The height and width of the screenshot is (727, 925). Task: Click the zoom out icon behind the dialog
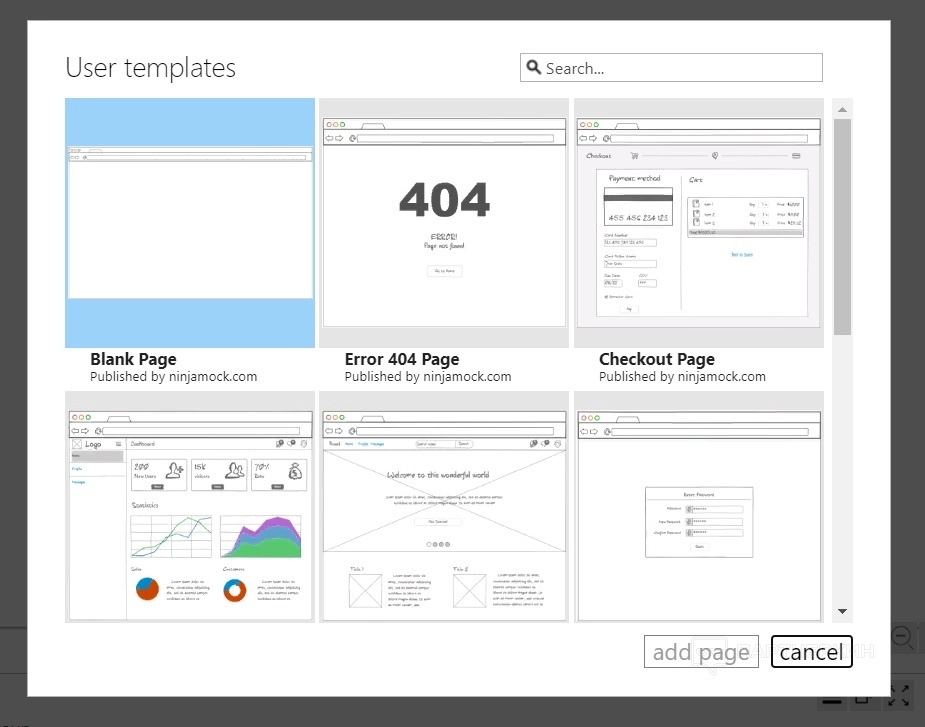coord(903,638)
